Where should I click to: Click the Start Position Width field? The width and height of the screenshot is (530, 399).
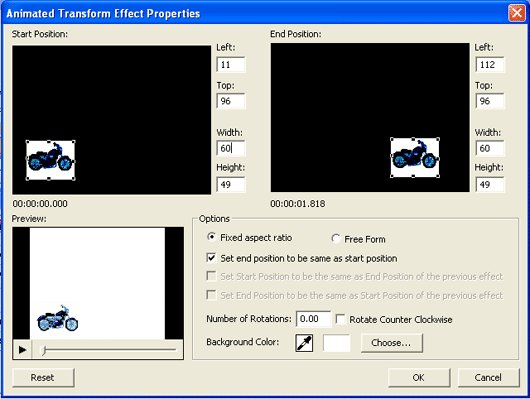coord(231,148)
